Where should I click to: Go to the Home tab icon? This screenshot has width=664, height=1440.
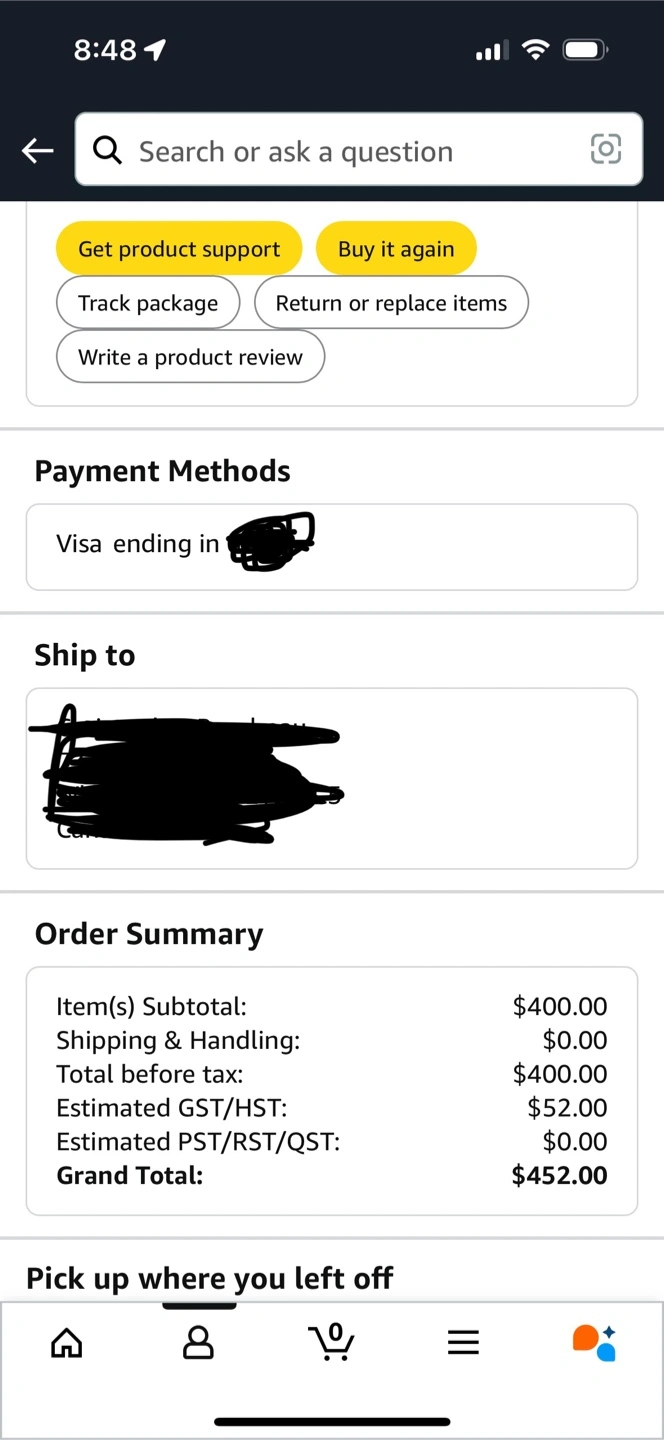pos(67,1342)
